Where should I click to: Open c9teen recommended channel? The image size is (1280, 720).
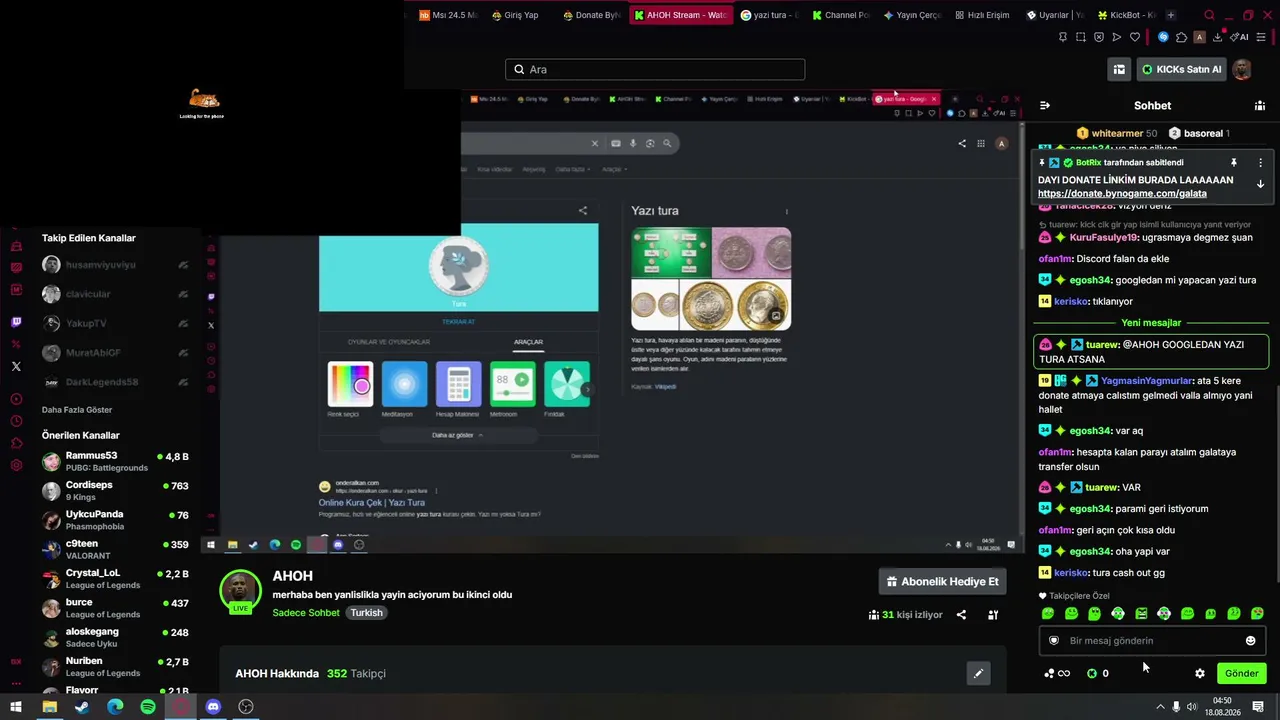(116, 549)
